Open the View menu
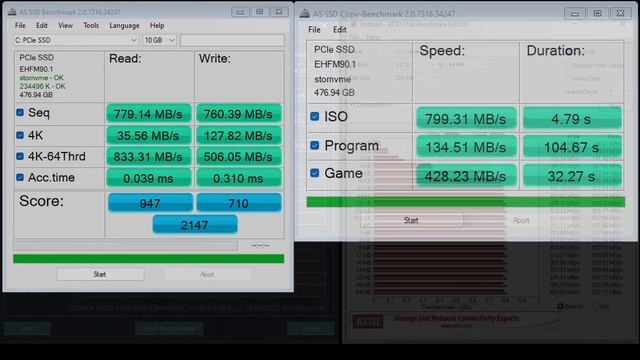This screenshot has width=640, height=360. (65, 25)
